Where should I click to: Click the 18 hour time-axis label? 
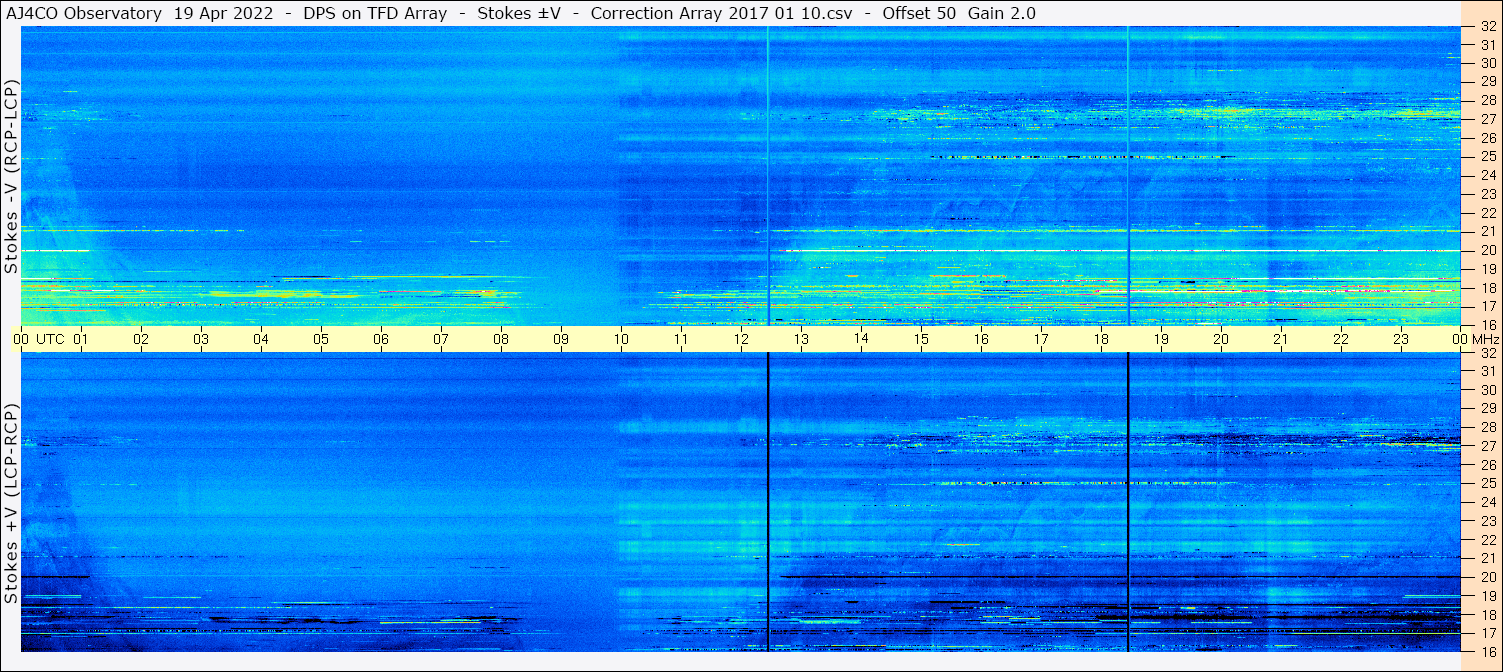(x=1101, y=339)
